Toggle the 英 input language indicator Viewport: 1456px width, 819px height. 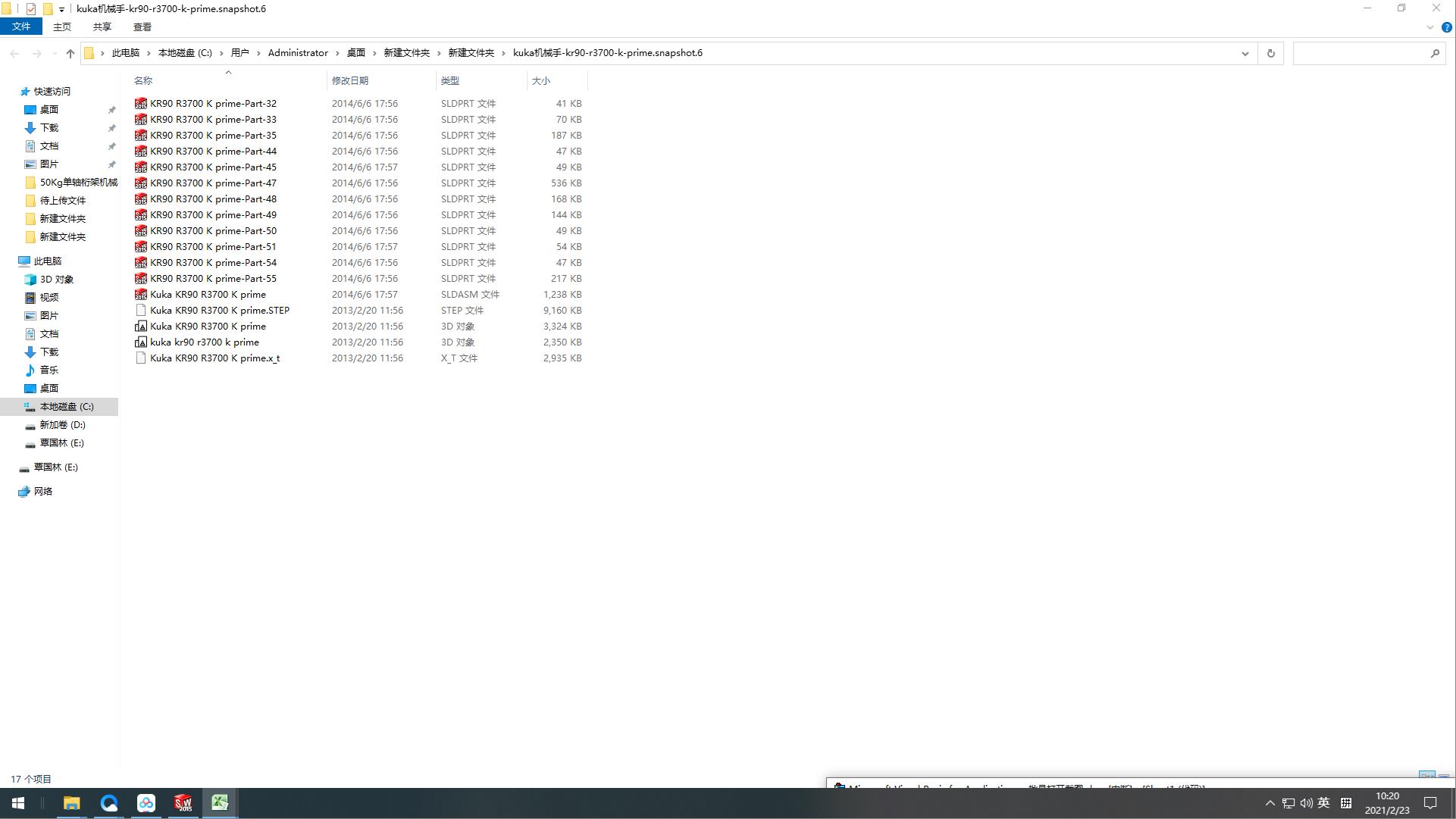tap(1323, 803)
